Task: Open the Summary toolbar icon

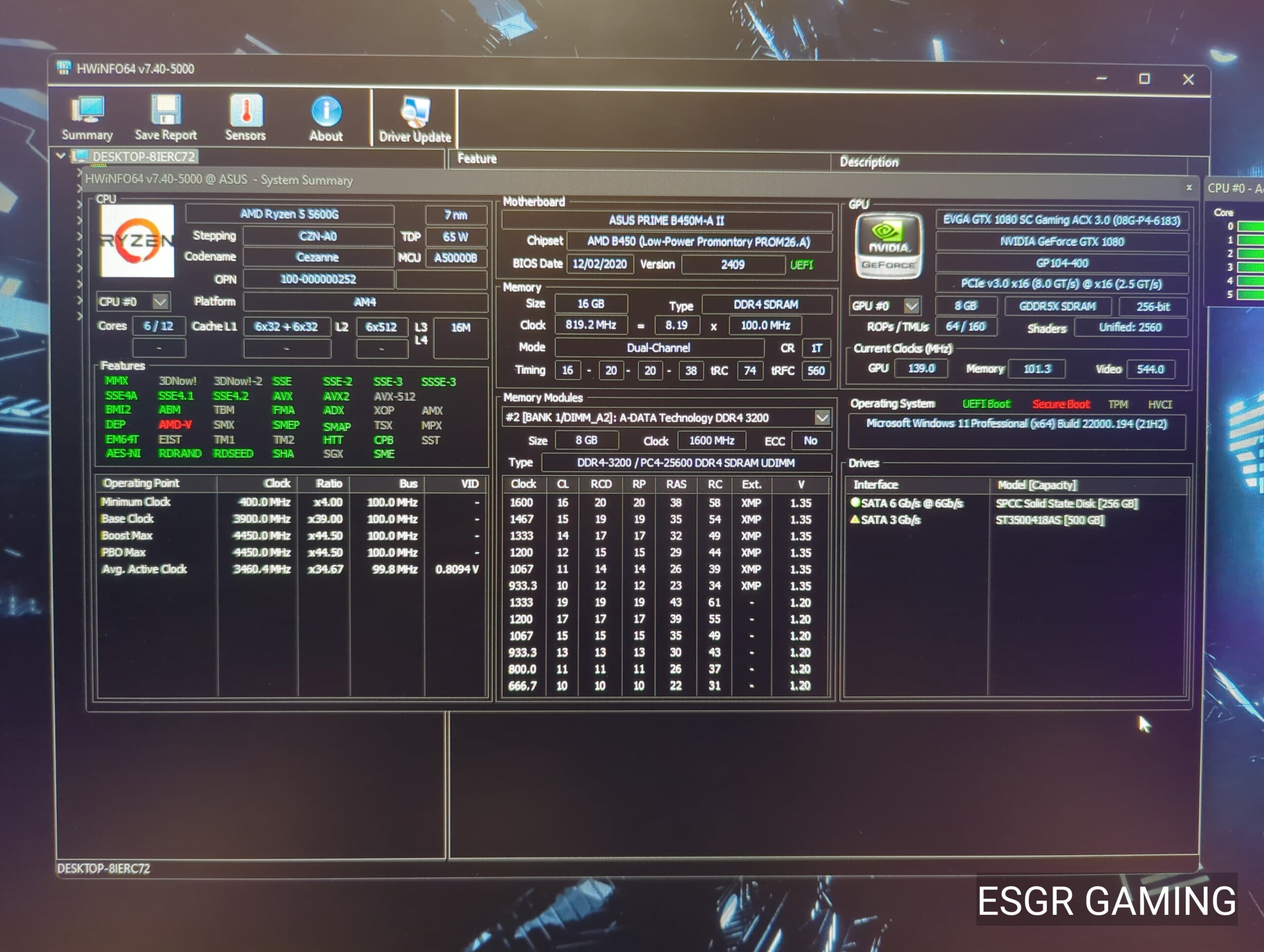Action: pos(87,119)
